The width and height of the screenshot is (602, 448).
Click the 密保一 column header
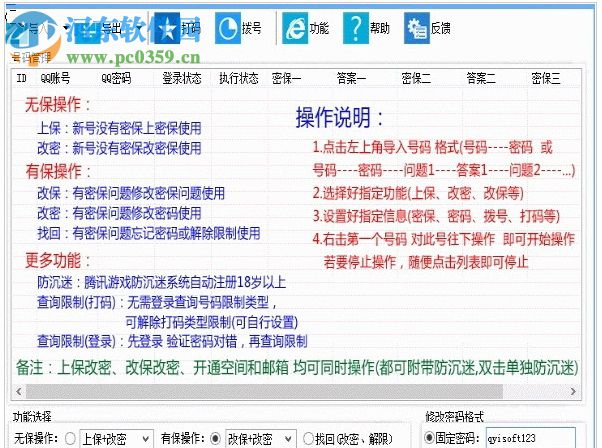coord(286,78)
